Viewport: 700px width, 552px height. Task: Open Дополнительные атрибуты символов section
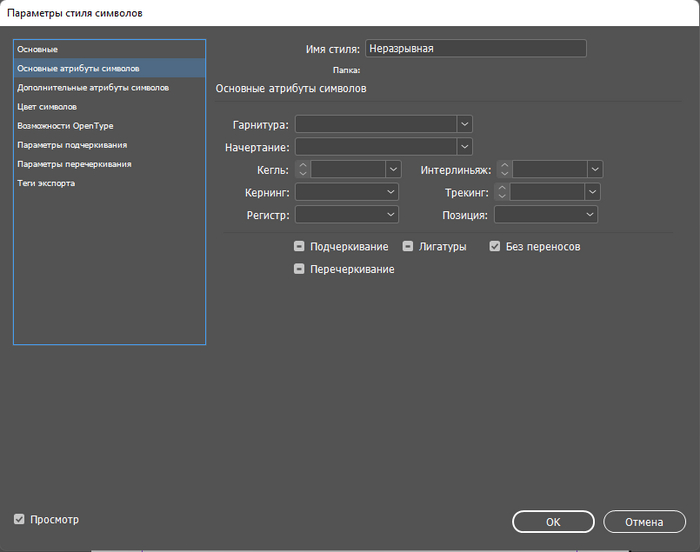coord(92,87)
